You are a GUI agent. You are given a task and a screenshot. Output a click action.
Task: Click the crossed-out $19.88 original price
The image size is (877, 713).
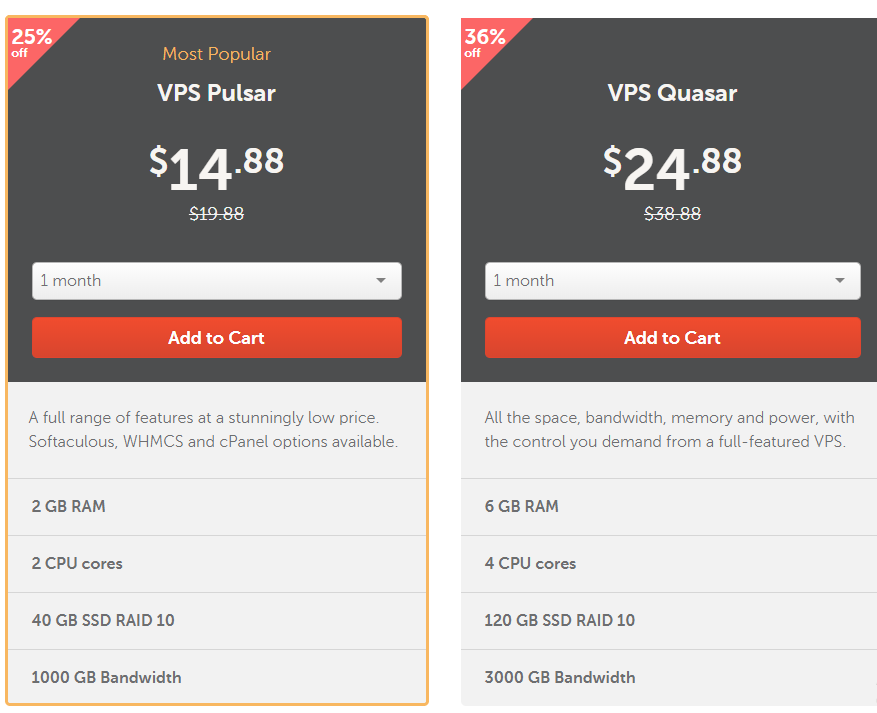click(x=216, y=213)
